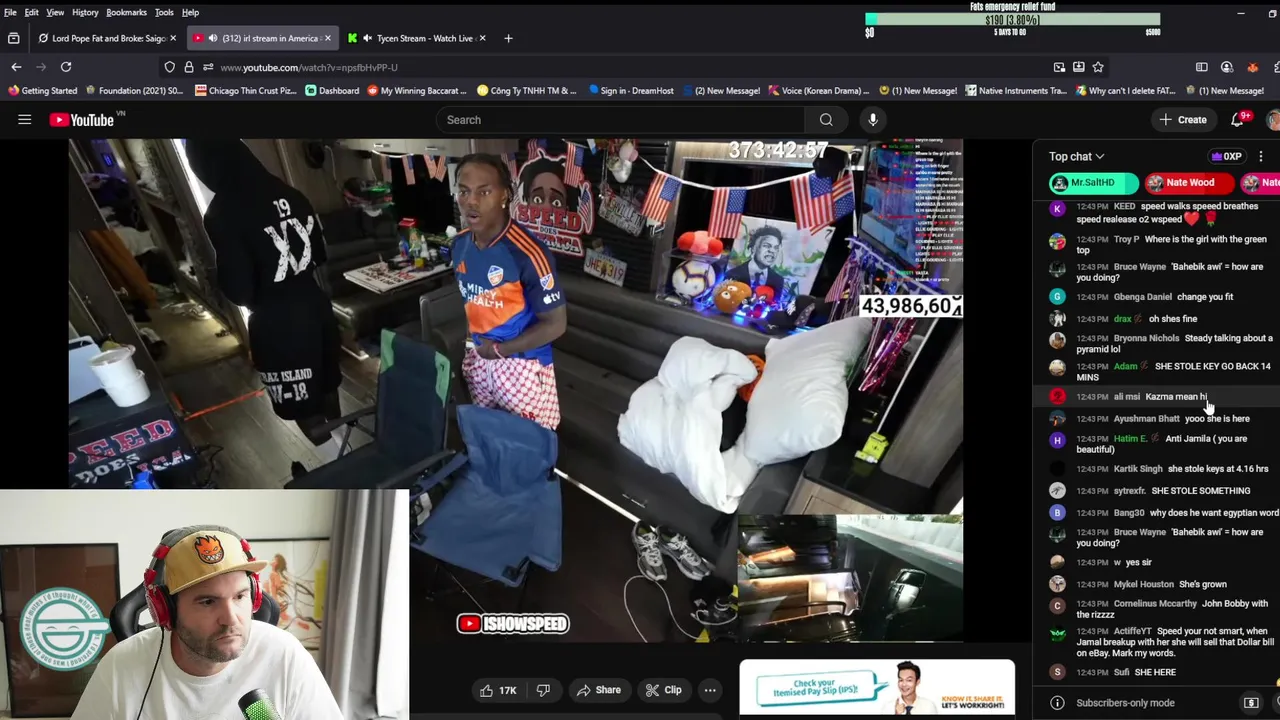
Task: Dislike the video with thumbs down
Action: (x=543, y=690)
